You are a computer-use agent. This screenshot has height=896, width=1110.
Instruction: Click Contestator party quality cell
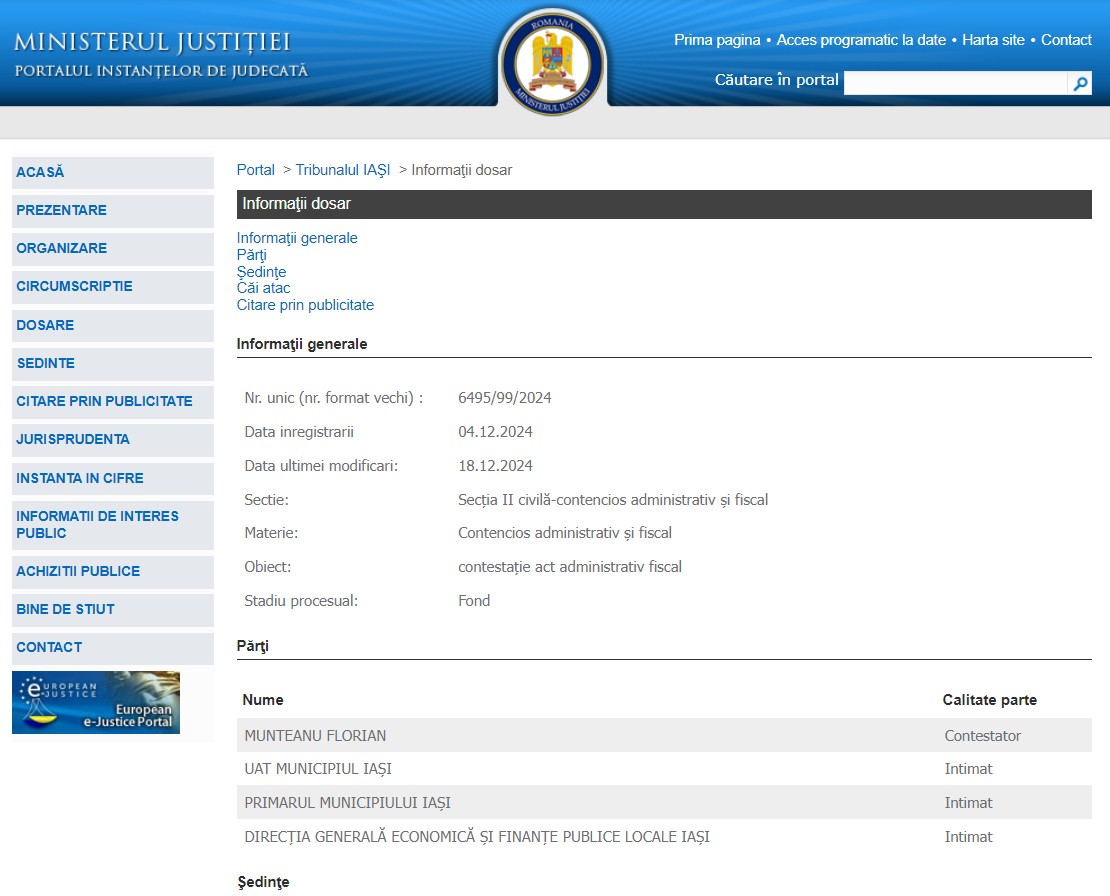point(983,736)
